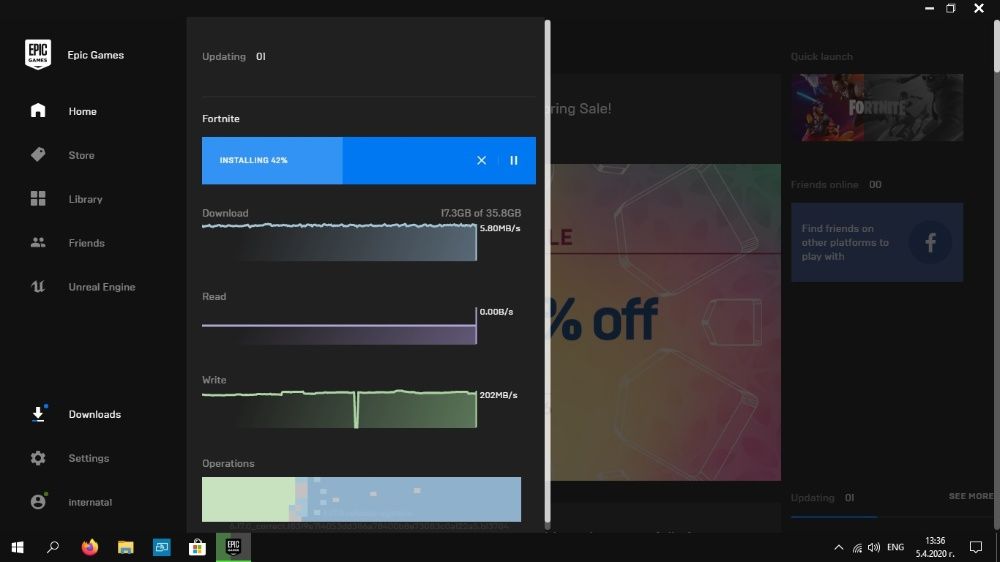Screen dimensions: 1000x562
Task: Click Epic Games Launcher taskbar icon
Action: 233,547
